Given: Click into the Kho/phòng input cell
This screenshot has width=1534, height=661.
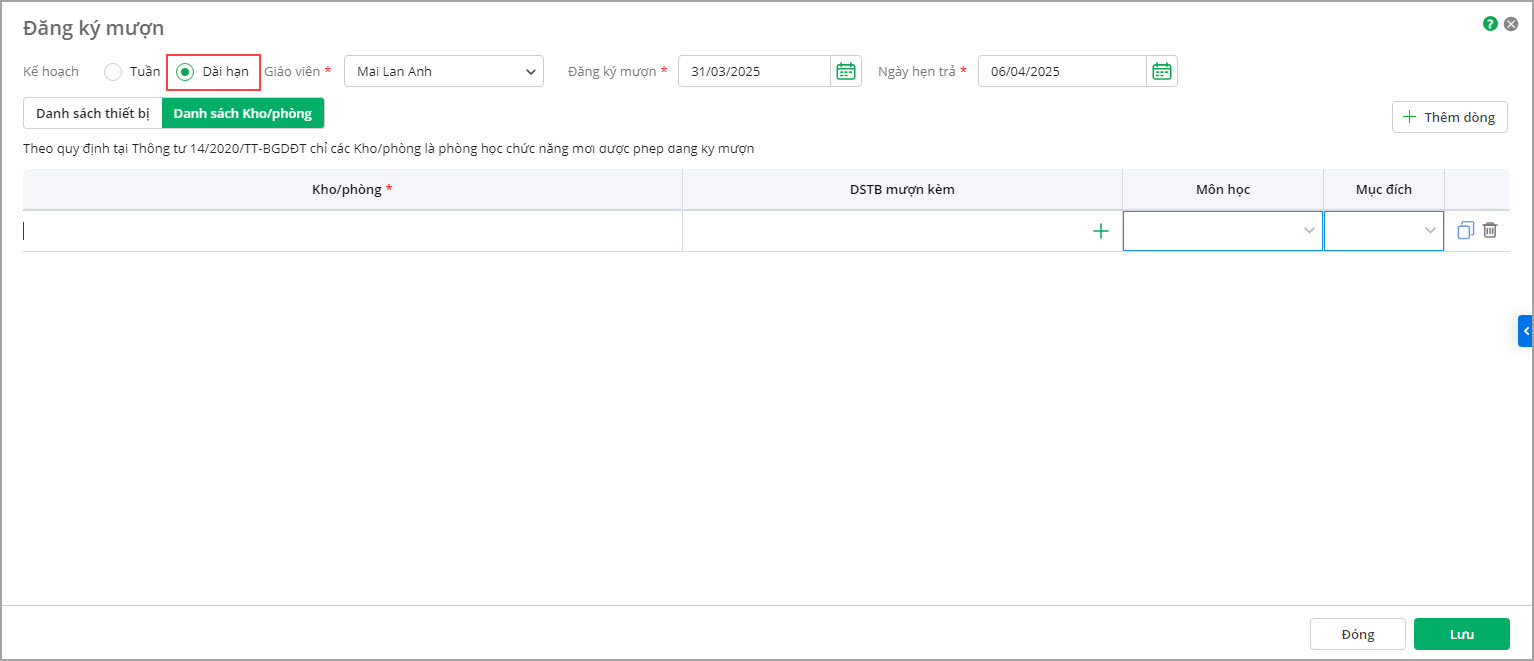Looking at the screenshot, I should click(352, 231).
